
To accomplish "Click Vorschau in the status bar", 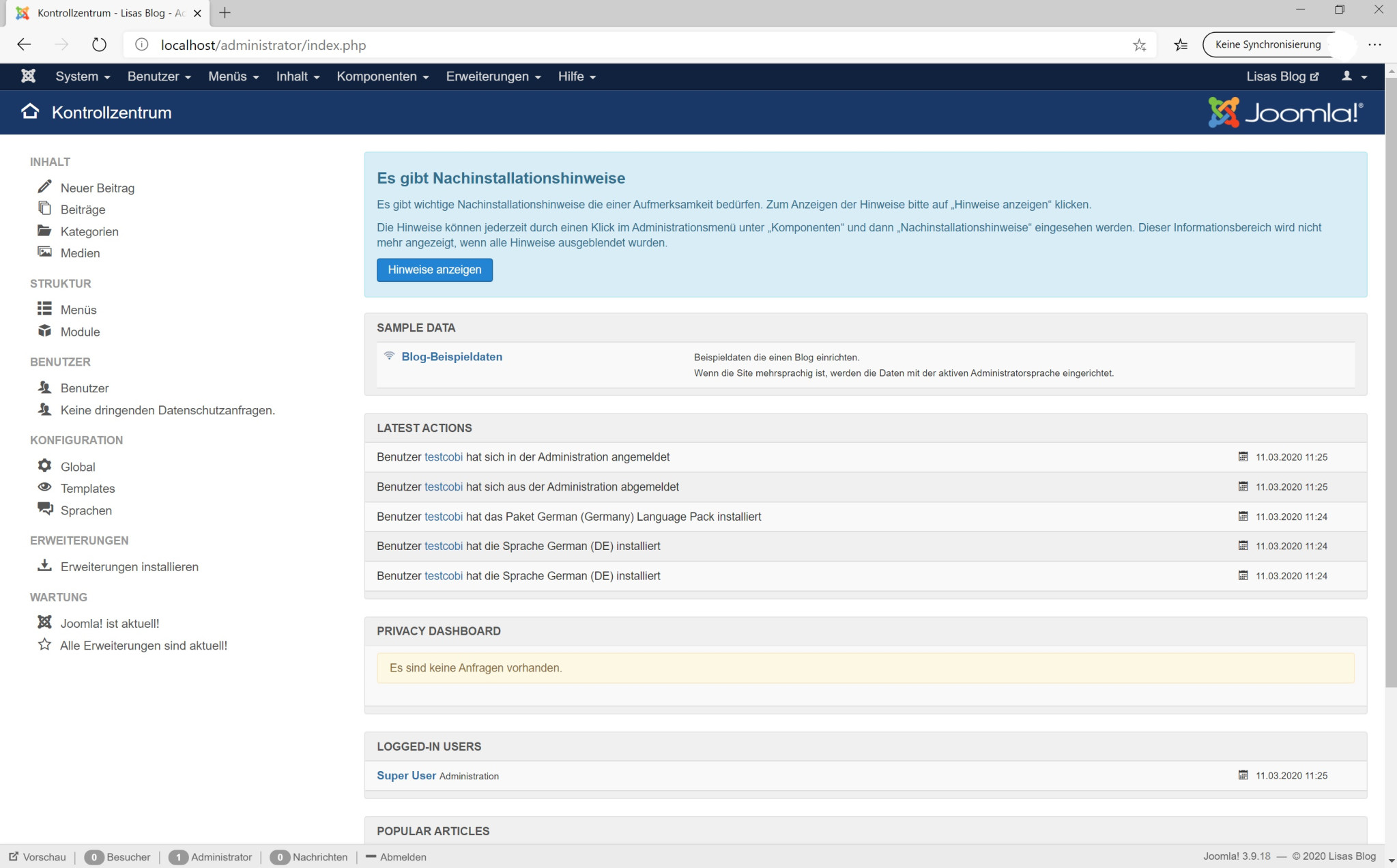I will [x=38, y=857].
